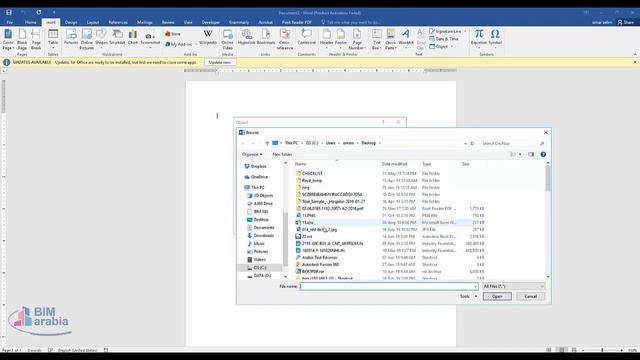
Task: Open the Organize dropdown in Browse dialog
Action: click(x=252, y=154)
